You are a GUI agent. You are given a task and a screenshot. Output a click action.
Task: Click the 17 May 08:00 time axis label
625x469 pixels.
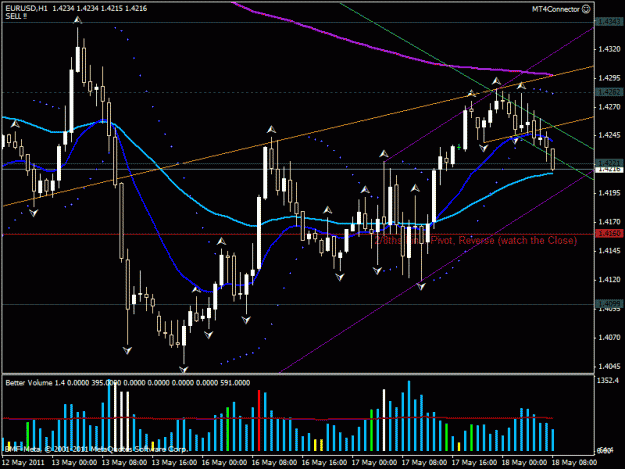click(x=424, y=462)
